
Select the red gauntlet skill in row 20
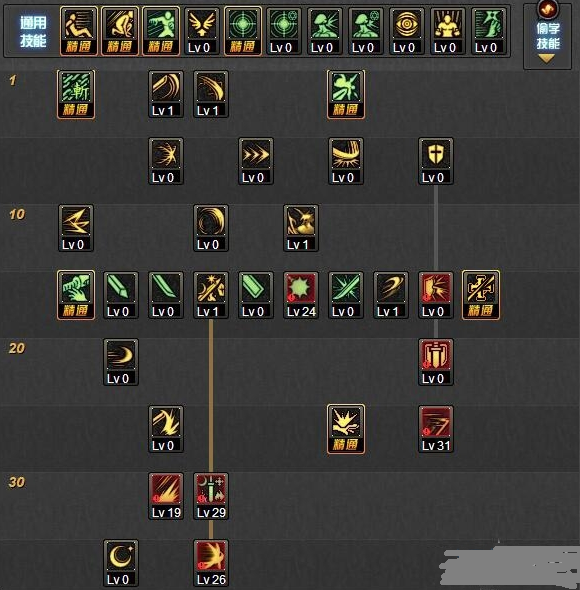click(x=435, y=362)
